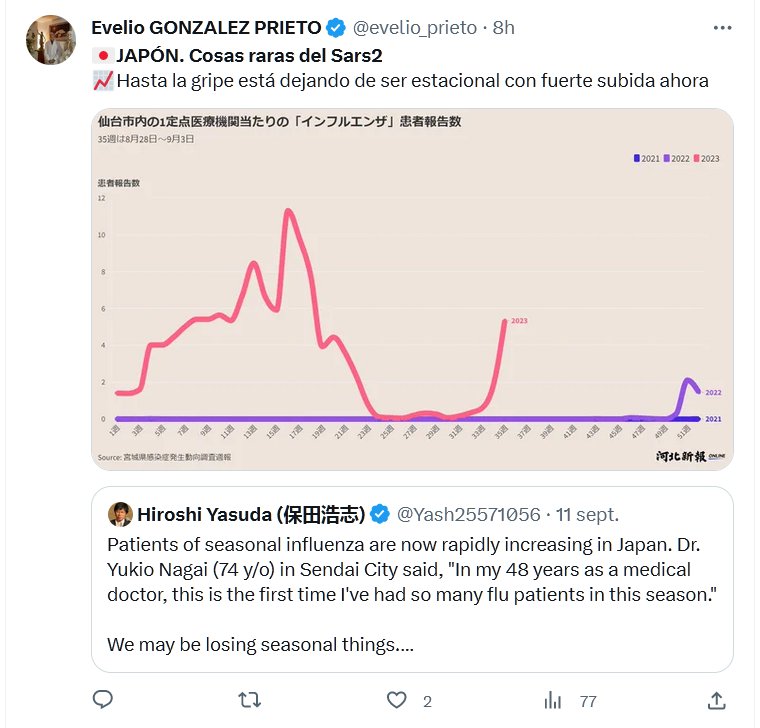Click the share upload icon
This screenshot has height=728, width=760.
coord(716,700)
